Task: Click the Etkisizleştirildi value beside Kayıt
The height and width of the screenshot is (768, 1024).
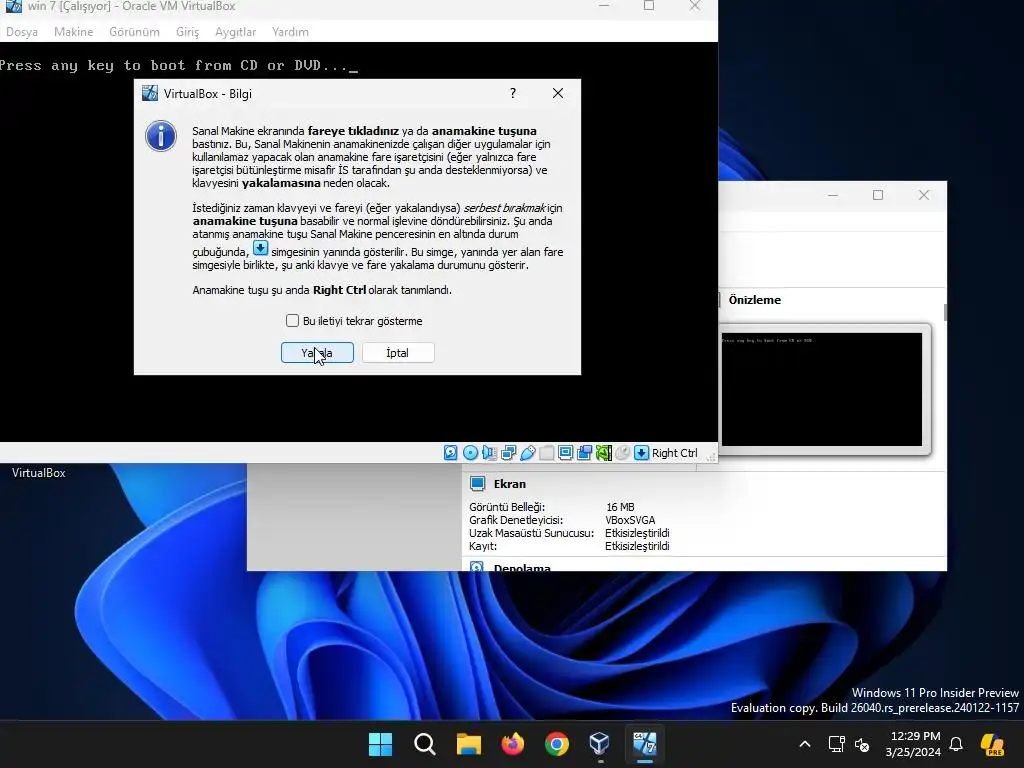Action: tap(637, 546)
